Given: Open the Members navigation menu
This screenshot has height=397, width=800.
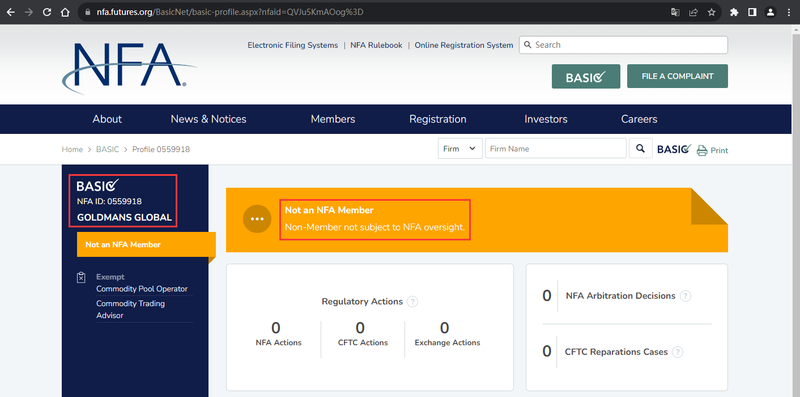Looking at the screenshot, I should [333, 119].
